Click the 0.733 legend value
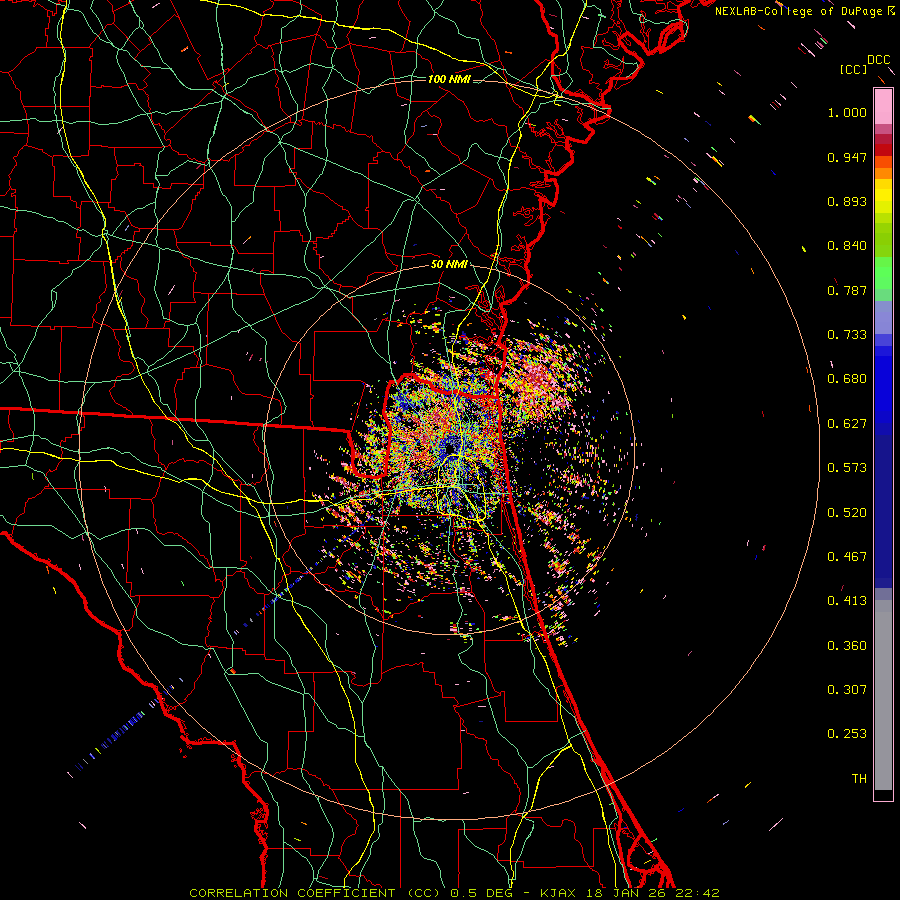 click(847, 335)
